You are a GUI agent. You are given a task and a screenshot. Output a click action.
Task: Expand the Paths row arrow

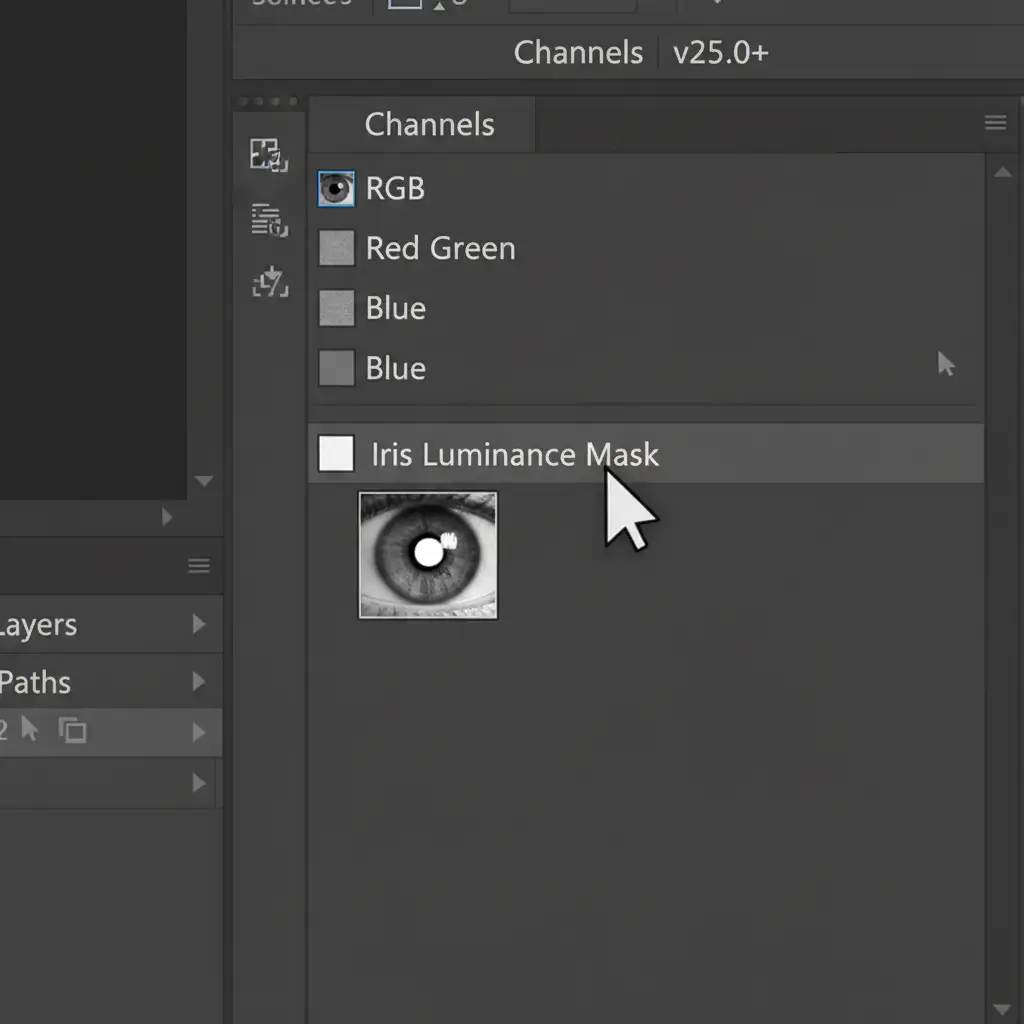pyautogui.click(x=198, y=682)
